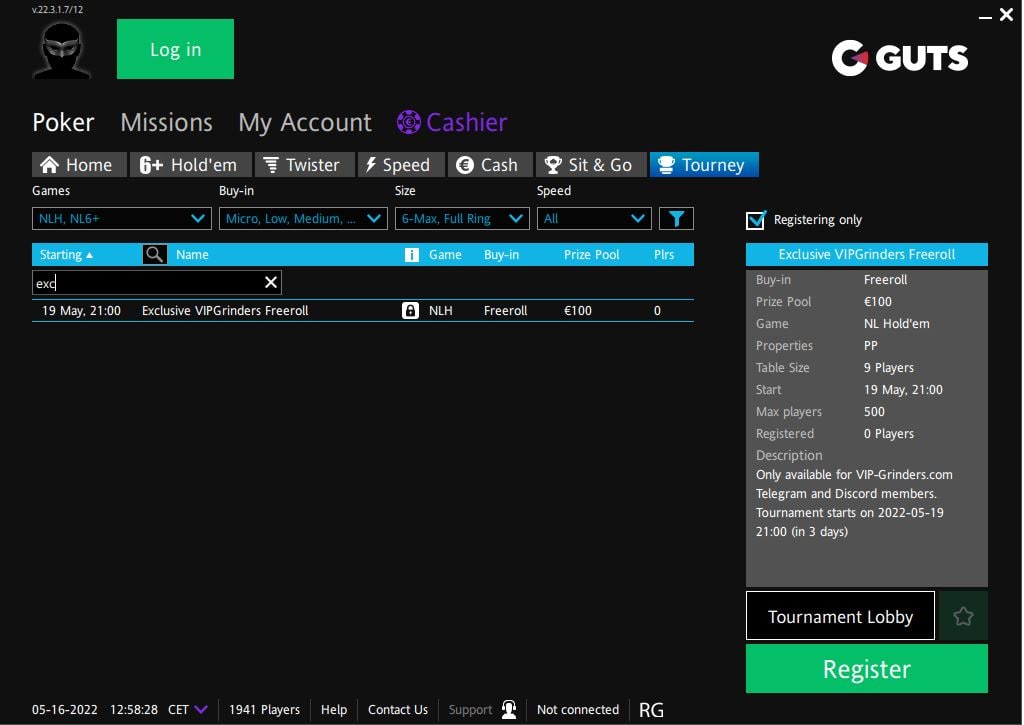Select the Tourney tab
Screen dimensions: 1024x725
pos(704,165)
